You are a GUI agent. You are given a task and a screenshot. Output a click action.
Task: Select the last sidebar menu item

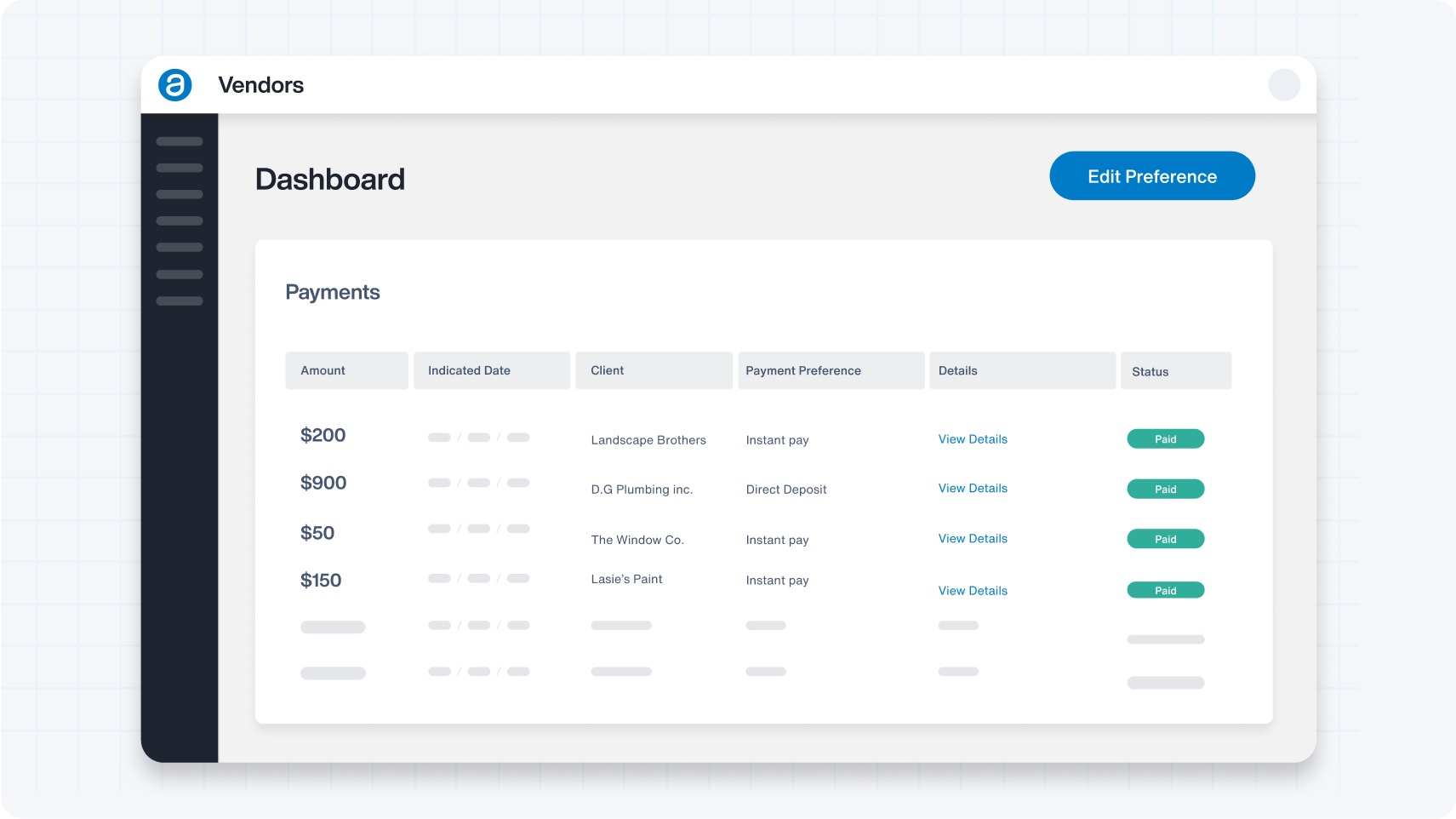(x=180, y=301)
